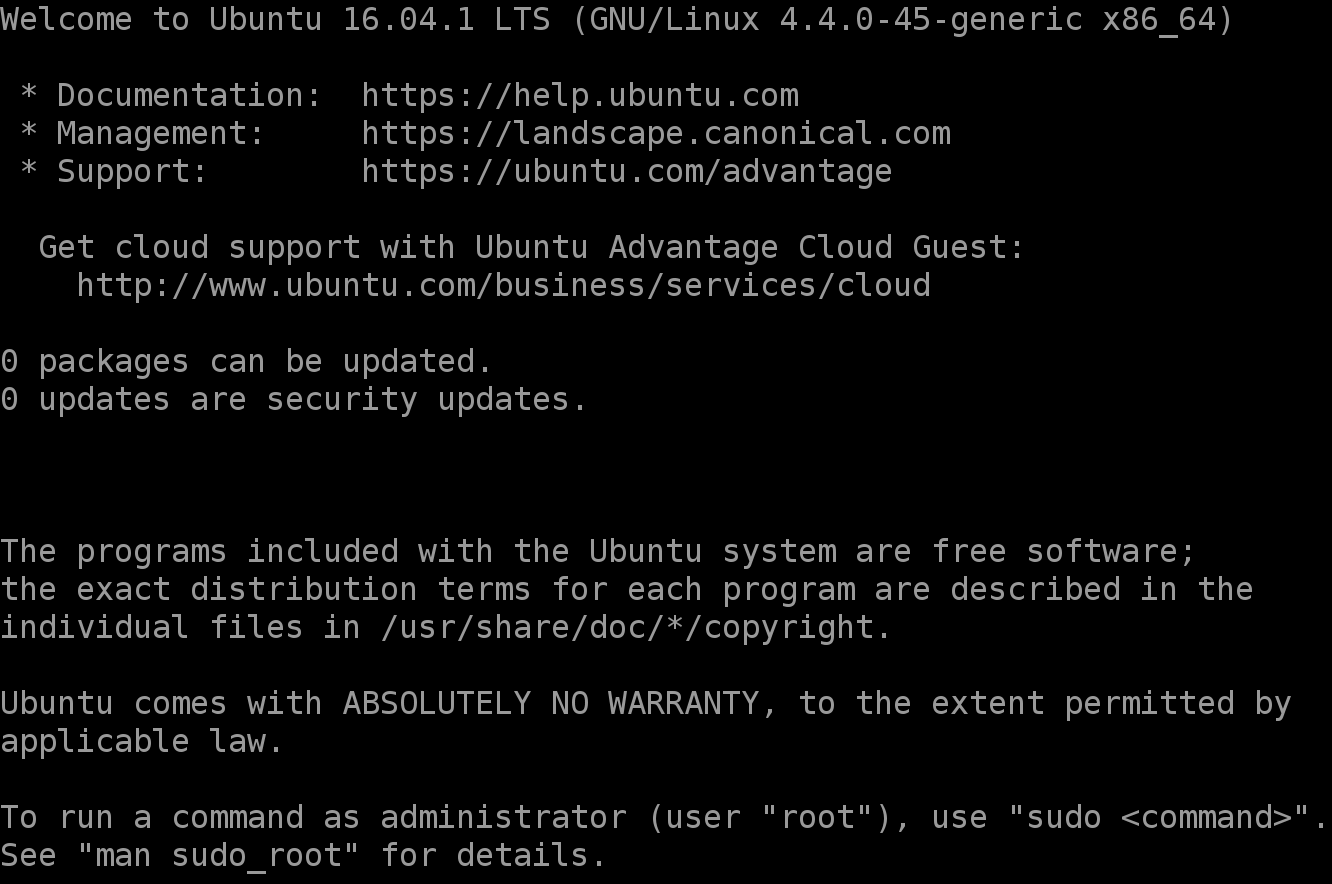Click the 'Get cloud support' line
This screenshot has height=884, width=1332.
[x=532, y=248]
